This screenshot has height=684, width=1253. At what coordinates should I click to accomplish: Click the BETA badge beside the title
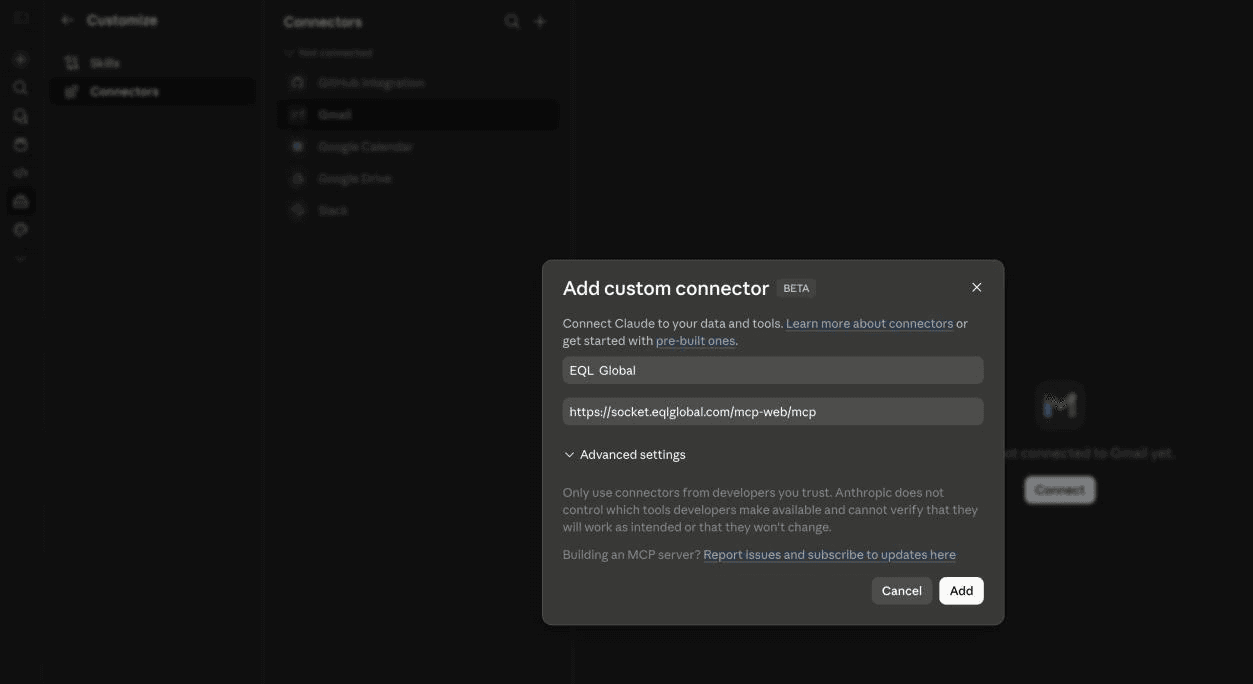click(x=796, y=288)
